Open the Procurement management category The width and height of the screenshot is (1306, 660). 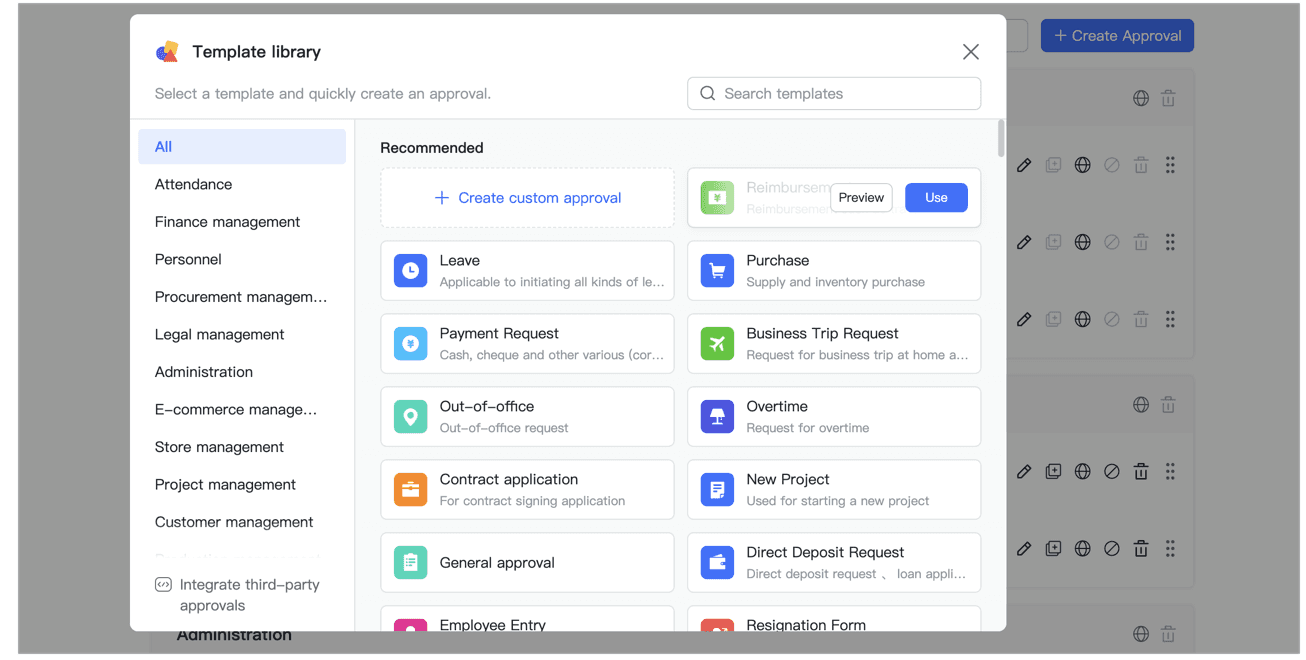pos(242,297)
